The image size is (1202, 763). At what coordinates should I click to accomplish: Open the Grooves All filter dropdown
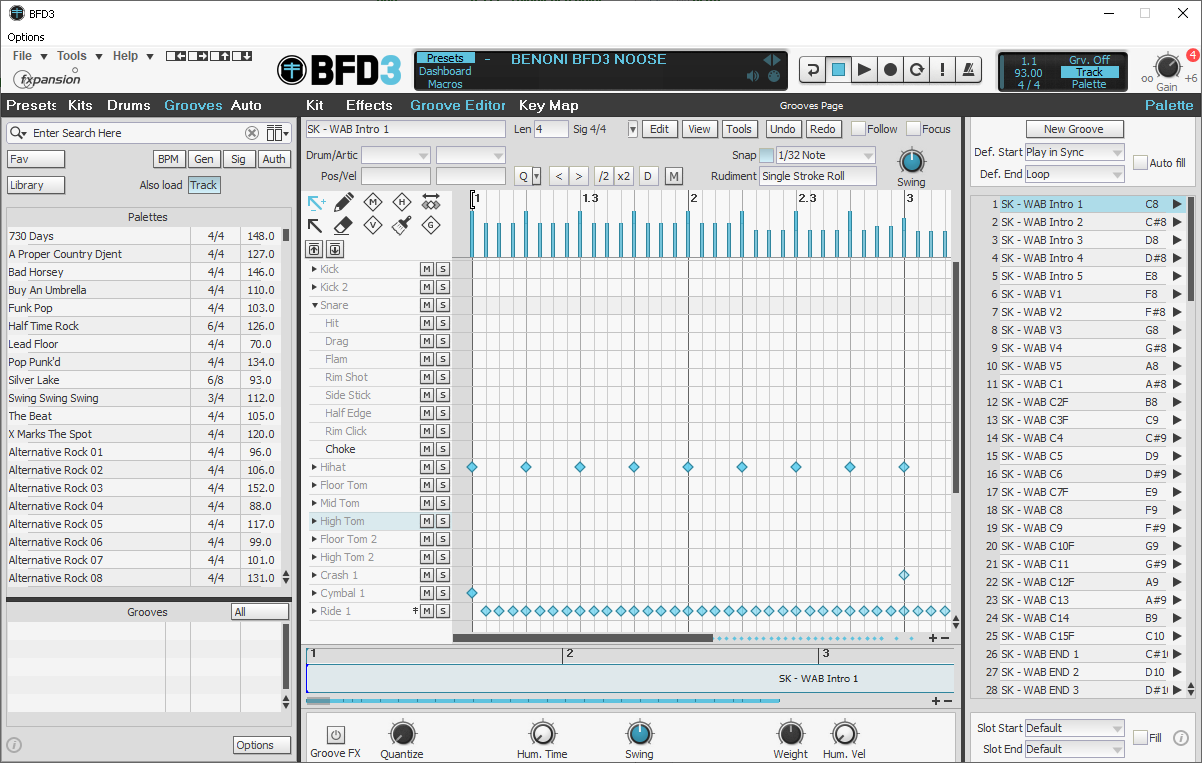260,612
